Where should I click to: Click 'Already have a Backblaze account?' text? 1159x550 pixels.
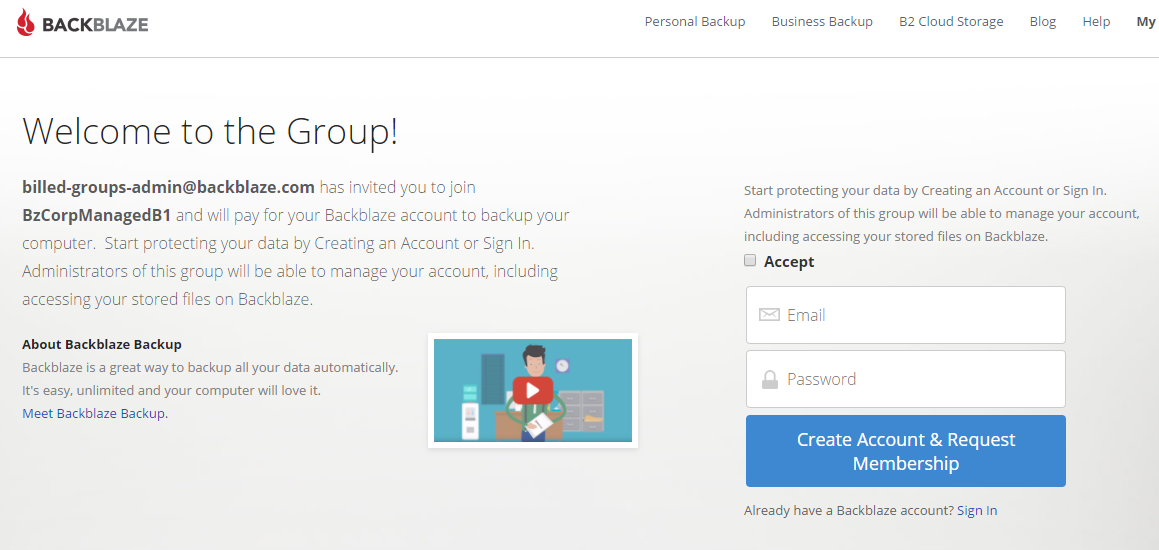(849, 511)
